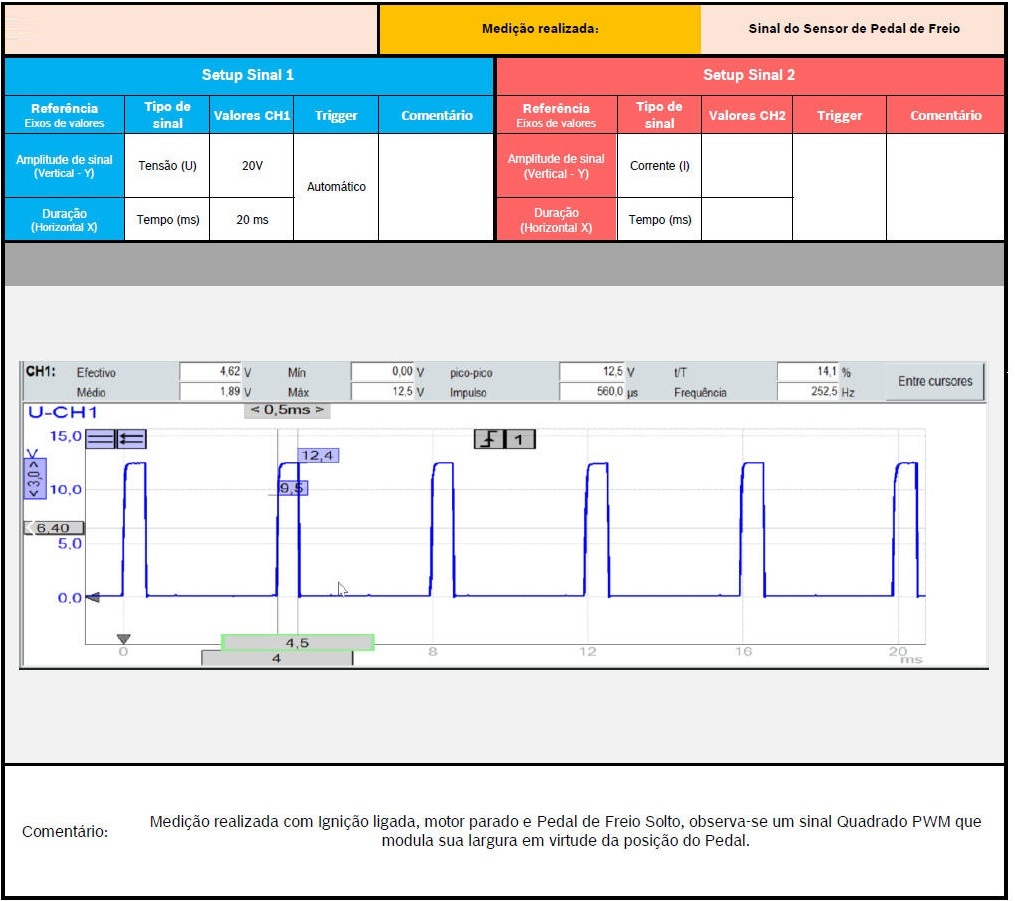Click the rising edge trigger icon

[x=489, y=438]
